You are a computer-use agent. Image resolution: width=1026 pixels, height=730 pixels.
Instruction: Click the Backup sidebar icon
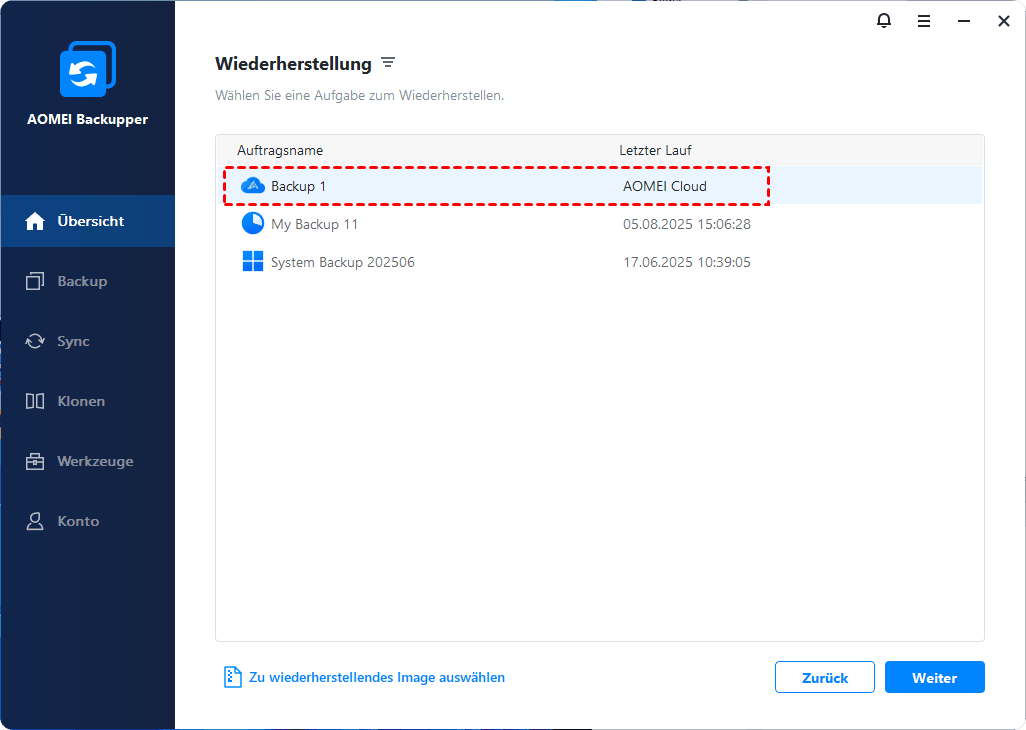click(x=35, y=281)
